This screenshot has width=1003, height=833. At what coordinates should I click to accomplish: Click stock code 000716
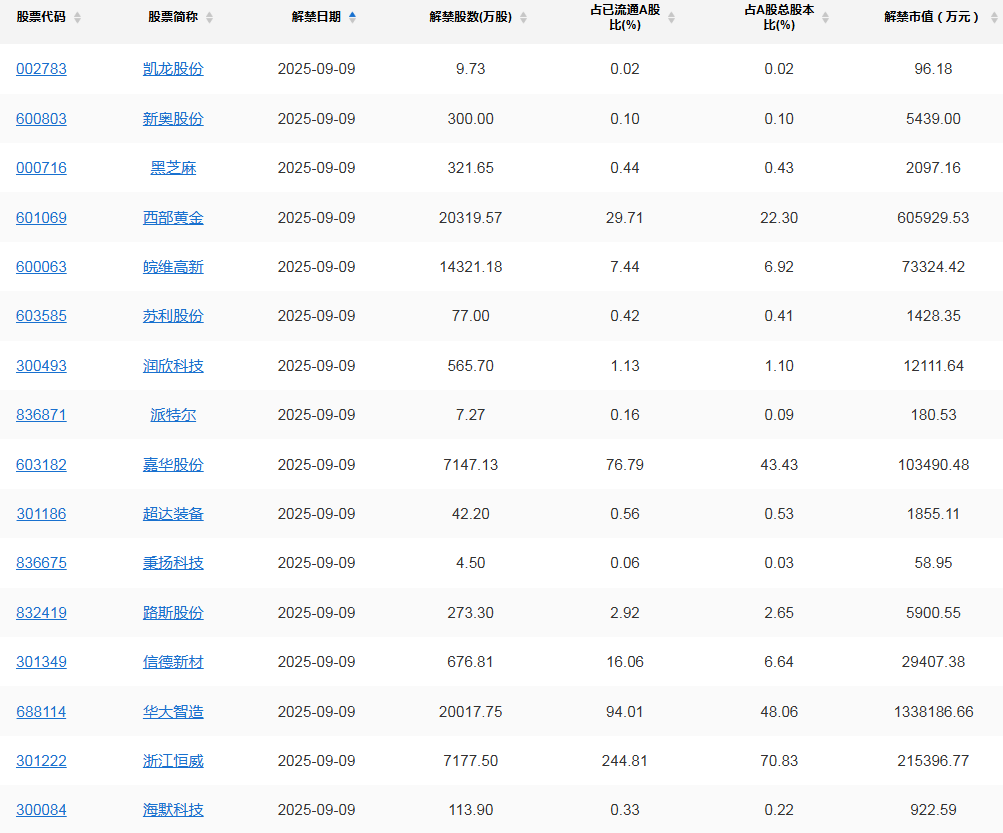click(x=41, y=168)
